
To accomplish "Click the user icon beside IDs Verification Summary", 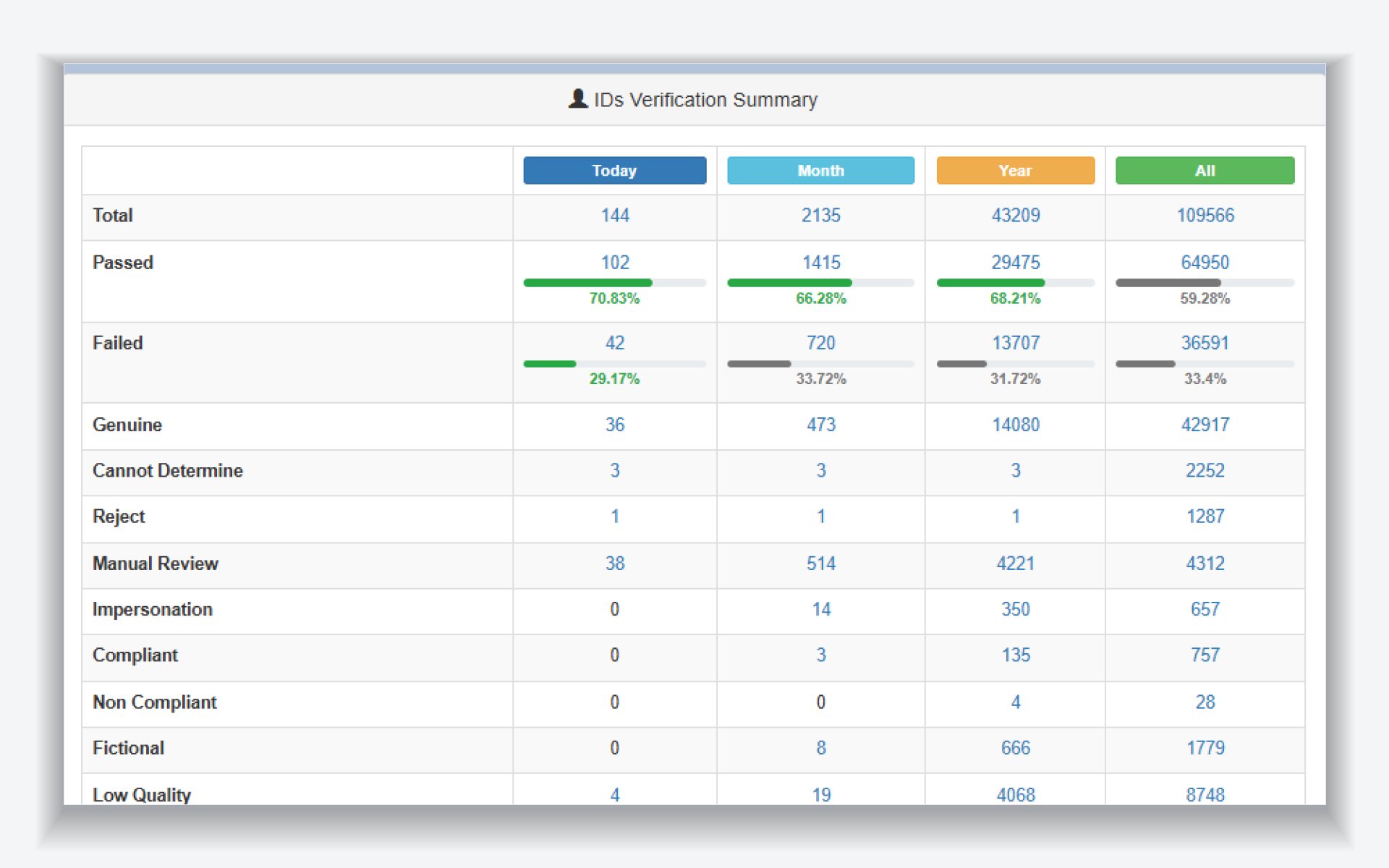I will coord(577,99).
